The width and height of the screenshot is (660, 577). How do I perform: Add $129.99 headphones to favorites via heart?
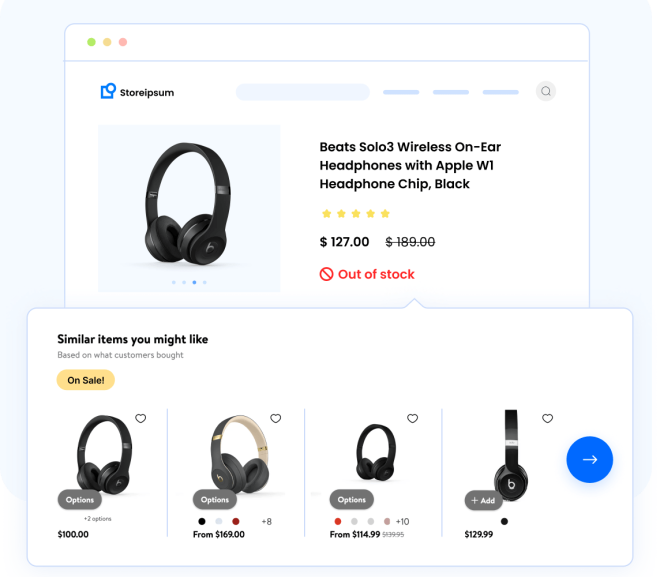coord(547,418)
